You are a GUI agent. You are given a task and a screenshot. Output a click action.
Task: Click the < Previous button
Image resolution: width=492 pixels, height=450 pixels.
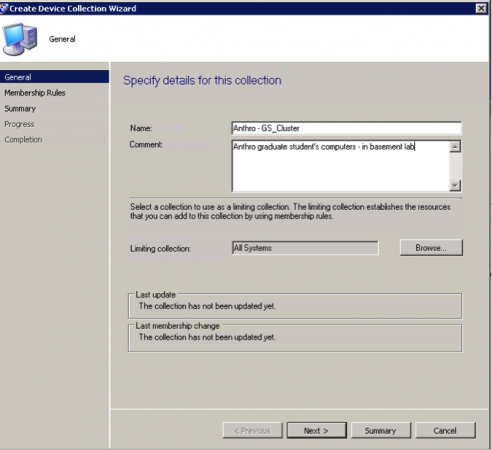click(x=252, y=431)
